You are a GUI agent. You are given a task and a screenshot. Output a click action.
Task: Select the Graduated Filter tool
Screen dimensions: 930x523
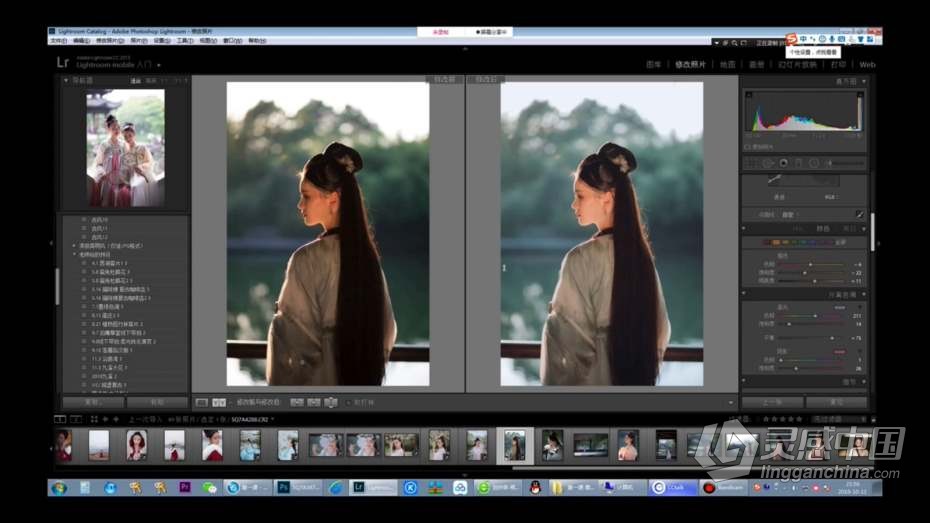(x=798, y=163)
